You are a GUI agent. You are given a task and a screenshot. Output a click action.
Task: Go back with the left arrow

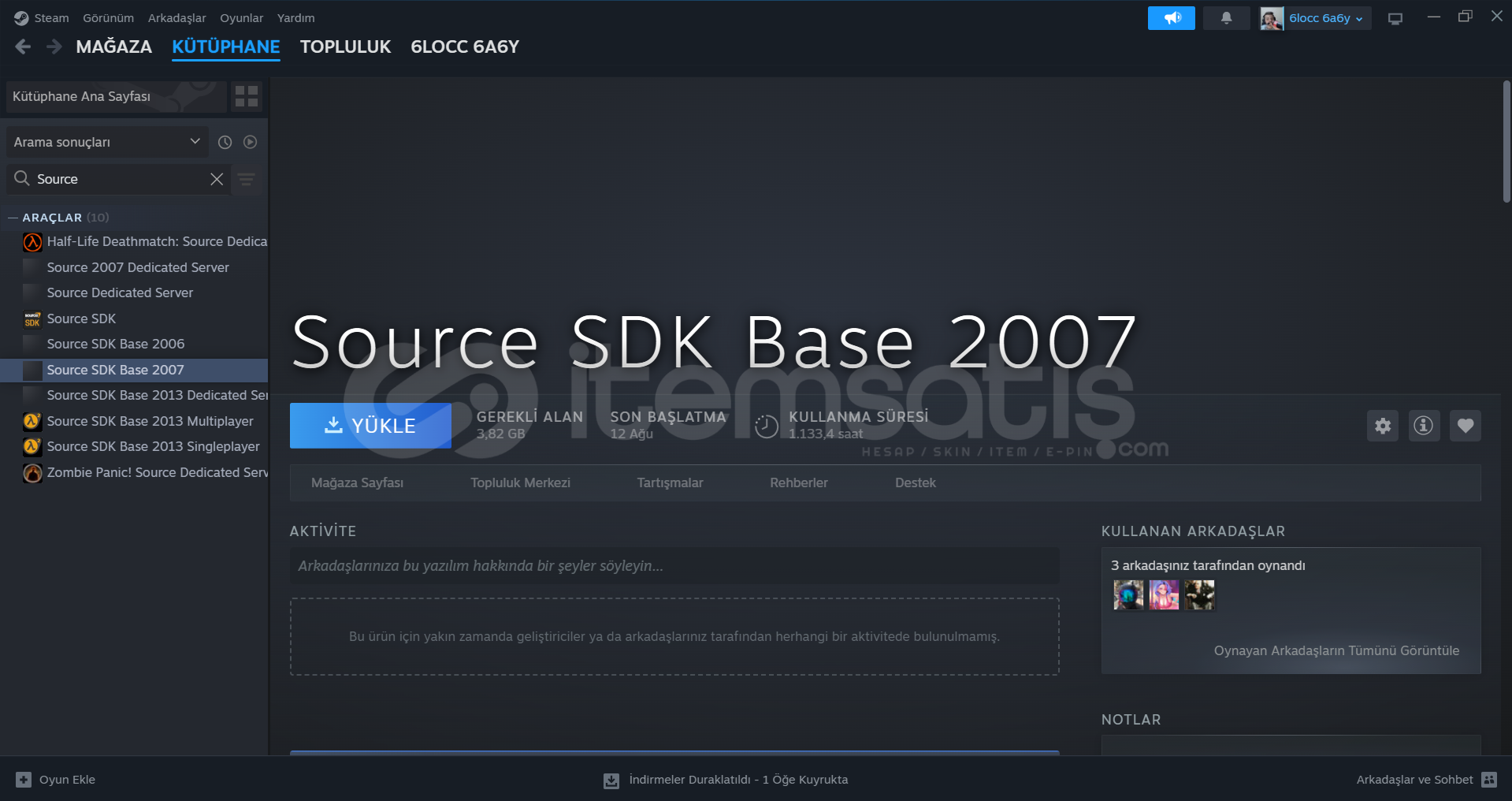click(23, 47)
